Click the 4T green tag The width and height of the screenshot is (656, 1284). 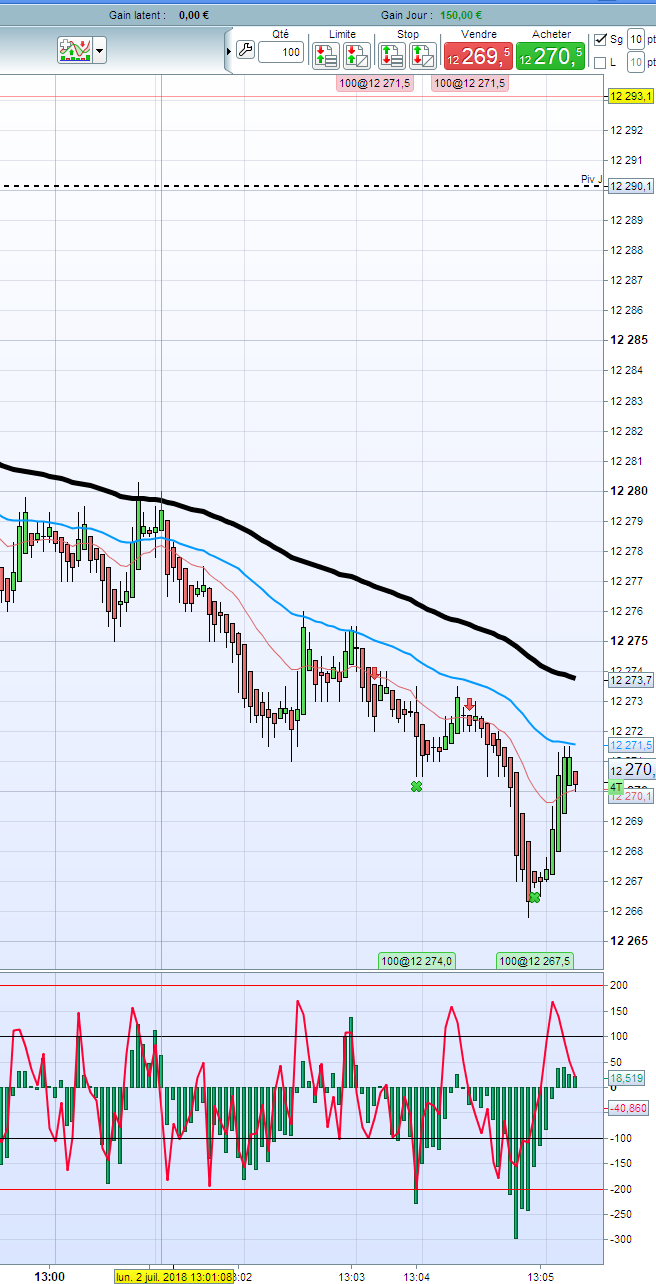pos(615,788)
